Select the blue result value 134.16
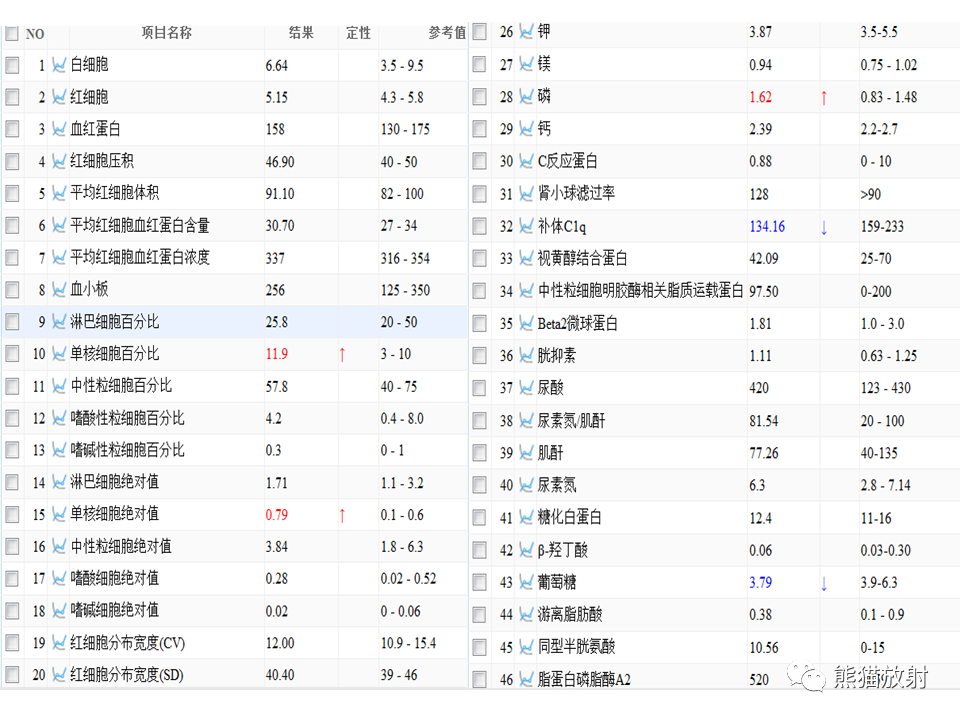The image size is (960, 720). point(767,227)
